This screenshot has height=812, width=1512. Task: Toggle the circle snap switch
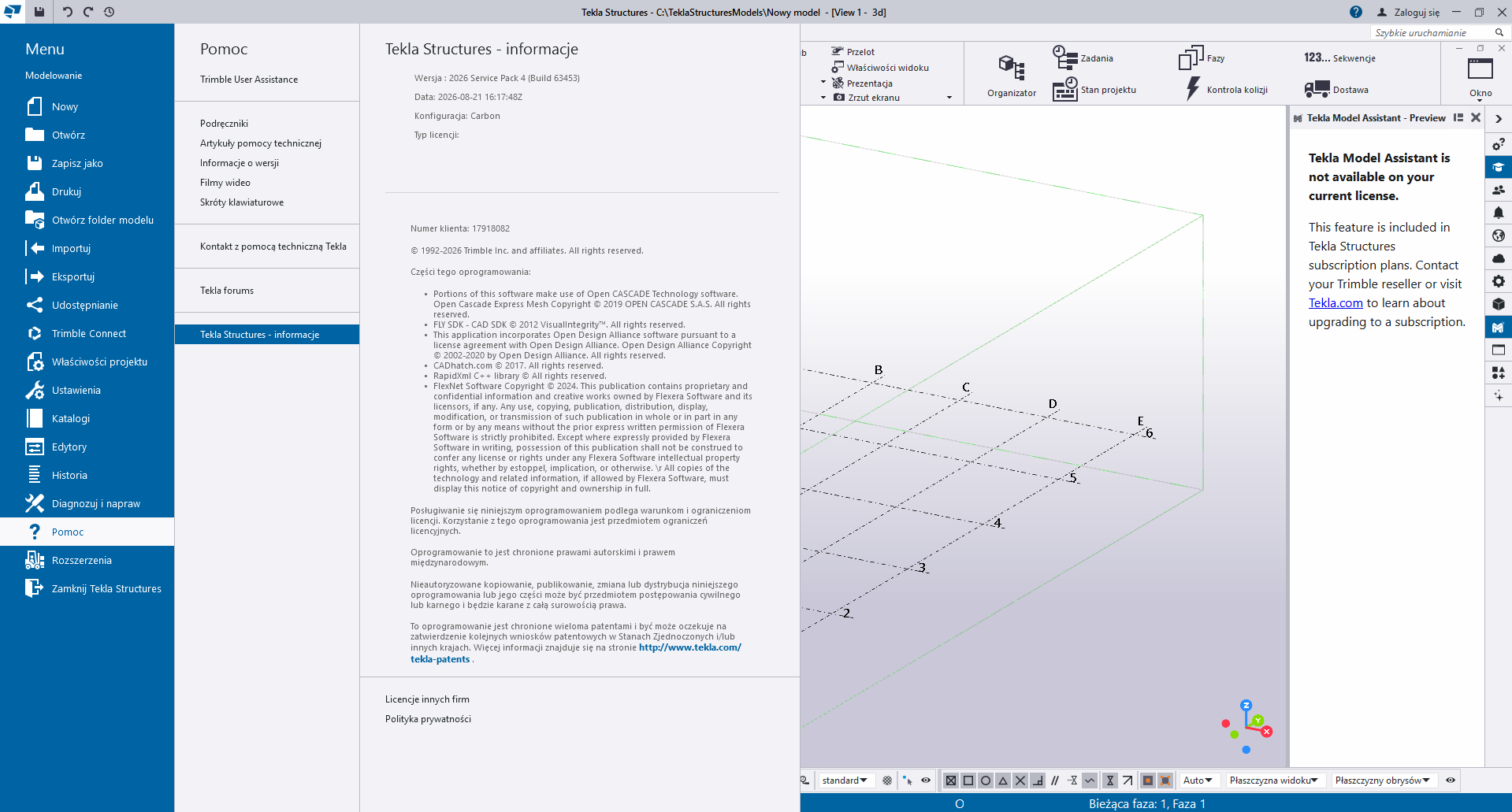[986, 780]
